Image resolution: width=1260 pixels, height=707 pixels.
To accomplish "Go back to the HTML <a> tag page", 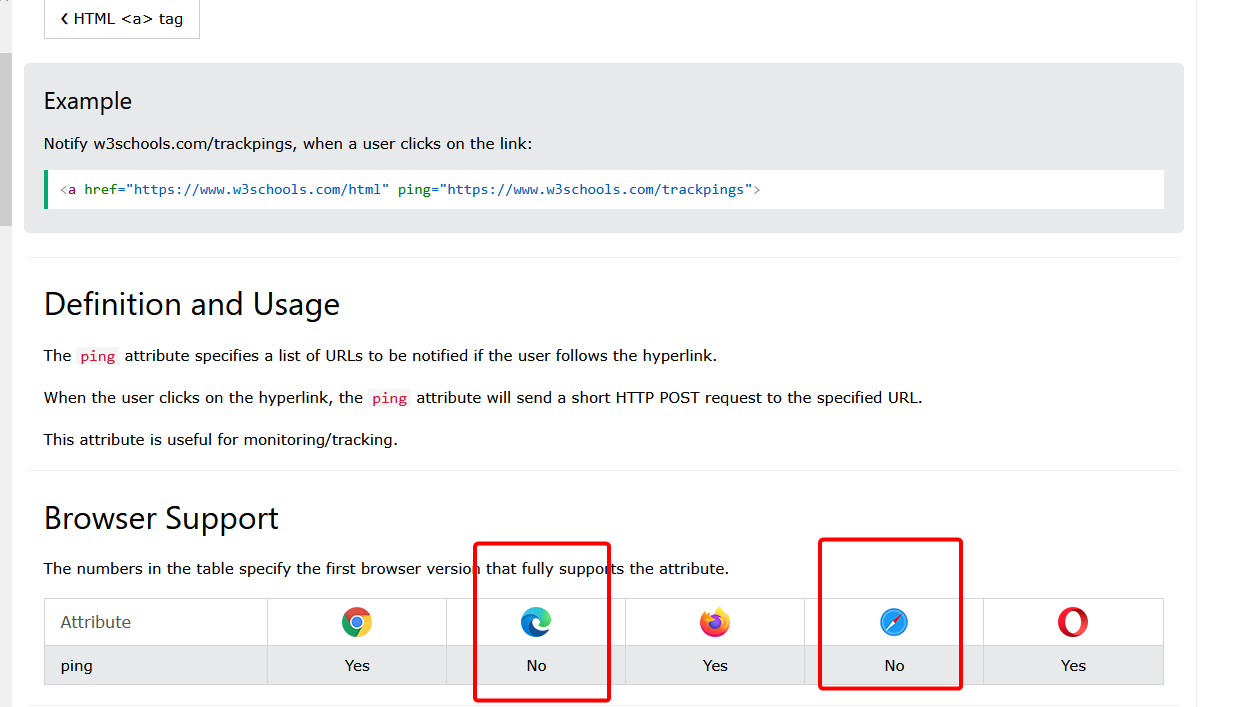I will [122, 18].
